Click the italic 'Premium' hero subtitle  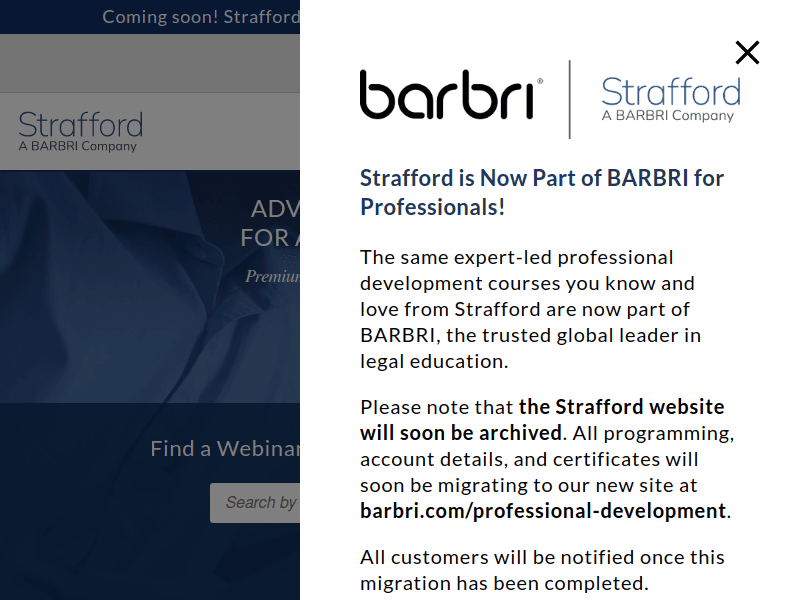pos(273,276)
